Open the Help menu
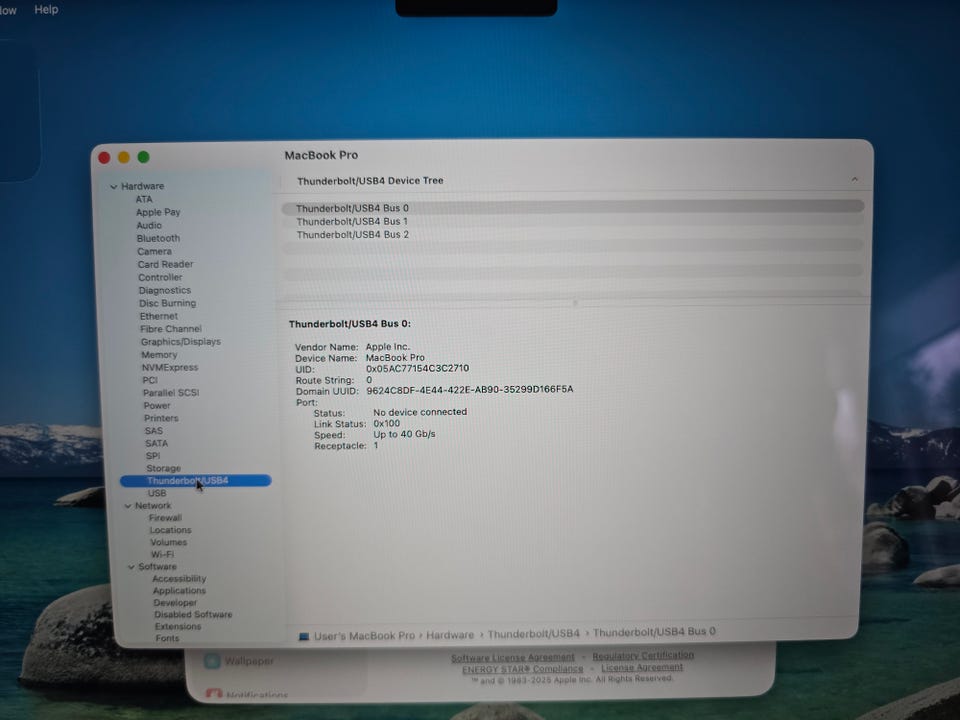The height and width of the screenshot is (720, 960). pos(46,10)
